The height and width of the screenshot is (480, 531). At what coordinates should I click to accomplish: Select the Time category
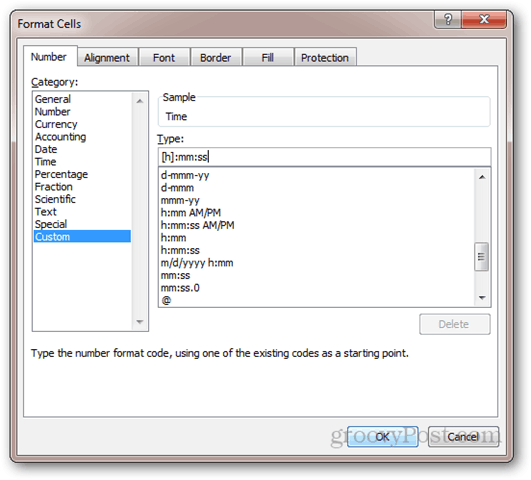(46, 162)
